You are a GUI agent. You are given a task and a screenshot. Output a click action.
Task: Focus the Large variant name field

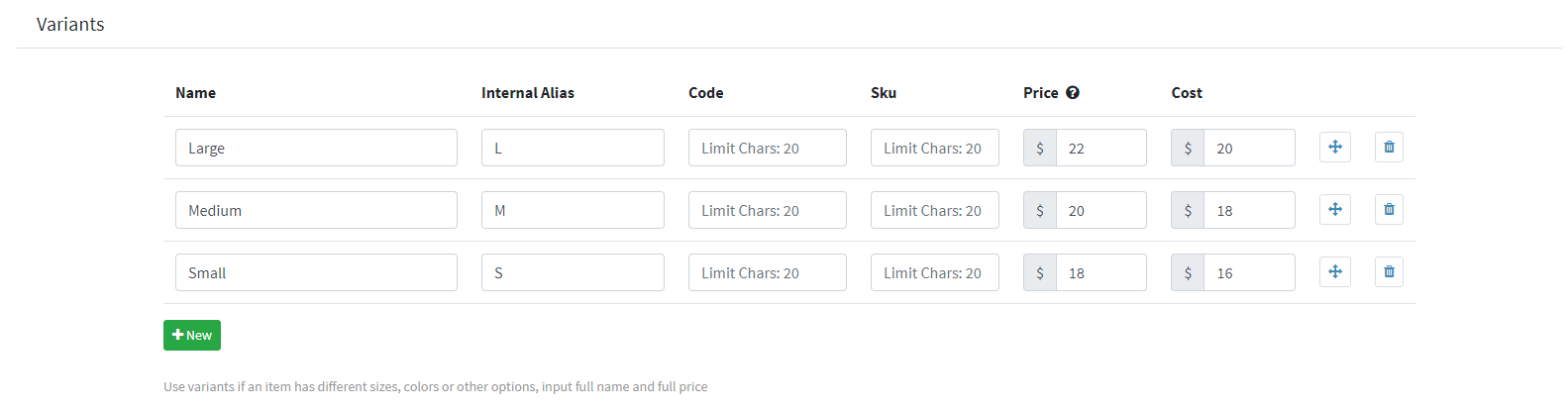coord(316,149)
